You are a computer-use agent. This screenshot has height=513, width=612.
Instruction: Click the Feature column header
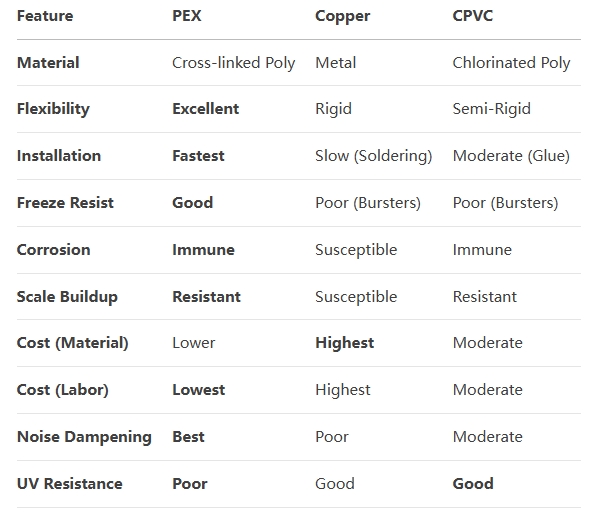(45, 16)
